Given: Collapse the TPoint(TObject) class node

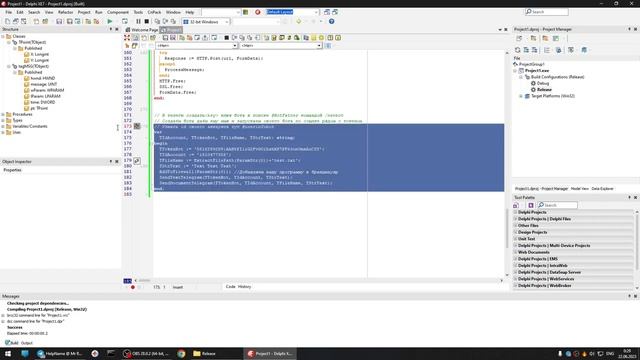Looking at the screenshot, I should [9, 42].
